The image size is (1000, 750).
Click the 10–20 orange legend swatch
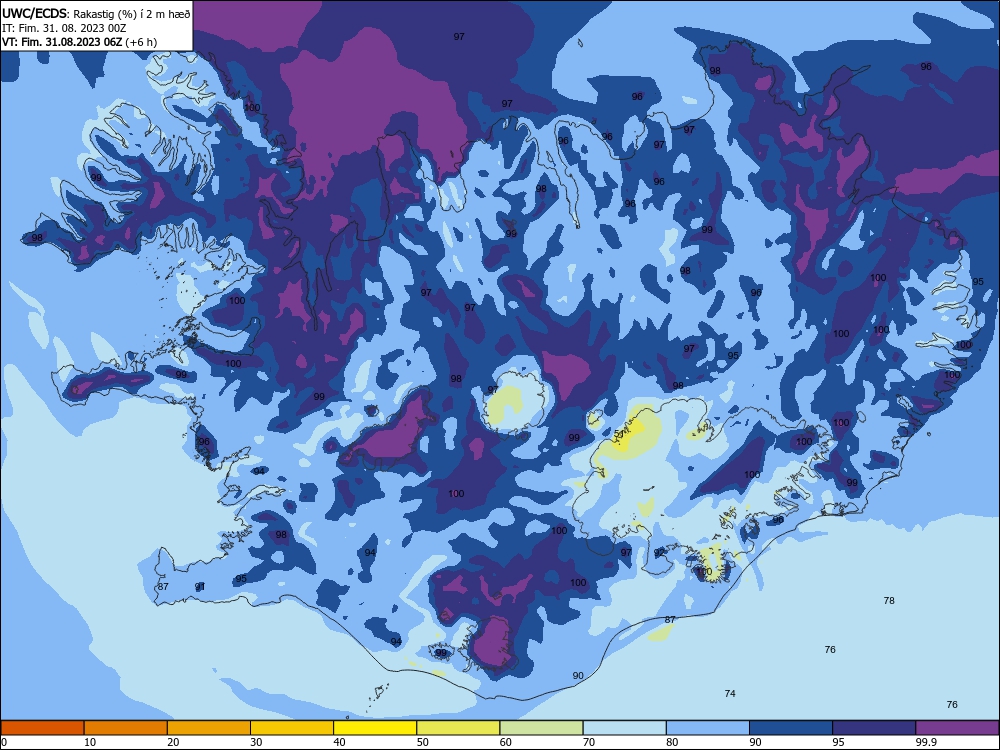[x=126, y=728]
